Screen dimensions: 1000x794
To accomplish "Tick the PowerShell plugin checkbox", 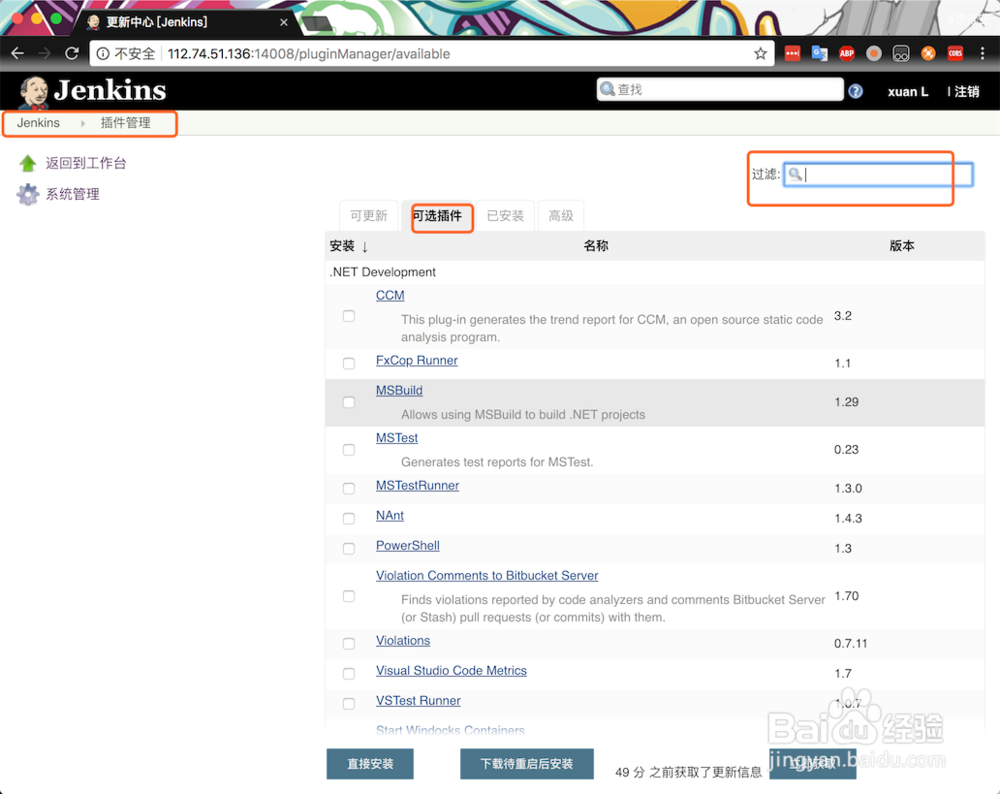I will [349, 548].
